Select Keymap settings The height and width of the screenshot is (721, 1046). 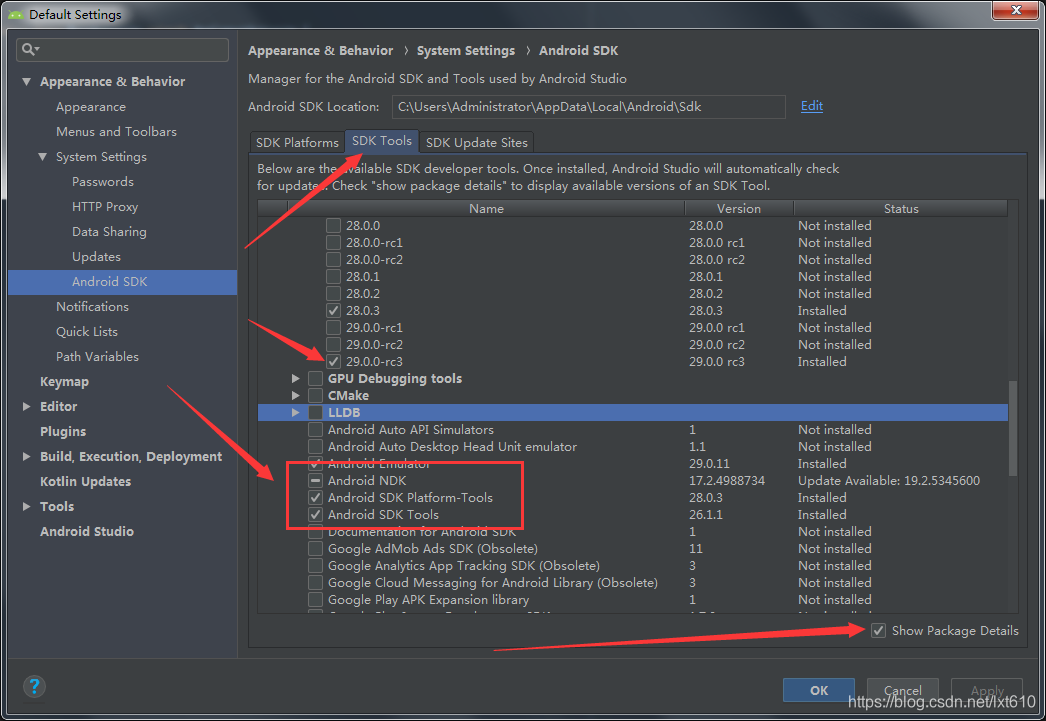pyautogui.click(x=64, y=382)
